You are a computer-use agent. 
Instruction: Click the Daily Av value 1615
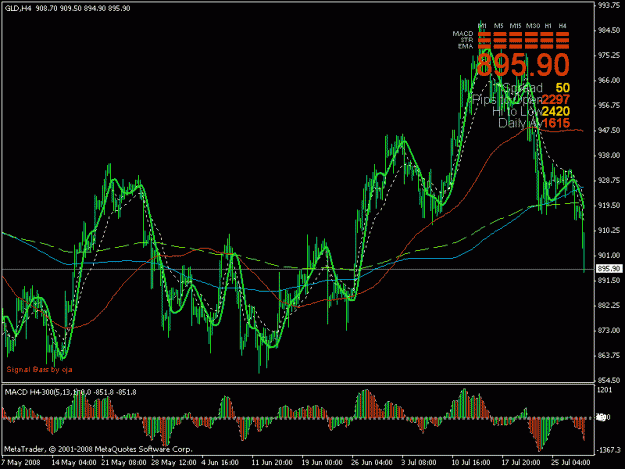click(x=556, y=123)
